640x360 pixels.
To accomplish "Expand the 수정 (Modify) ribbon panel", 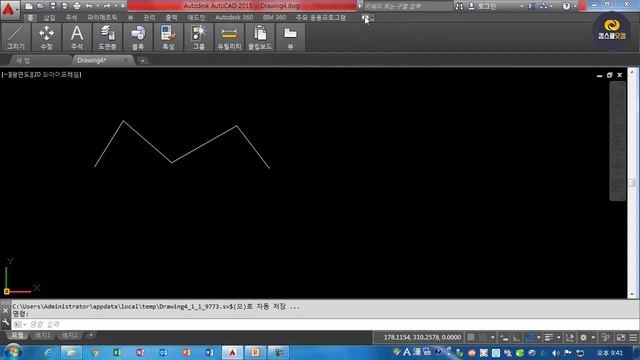I will click(46, 37).
